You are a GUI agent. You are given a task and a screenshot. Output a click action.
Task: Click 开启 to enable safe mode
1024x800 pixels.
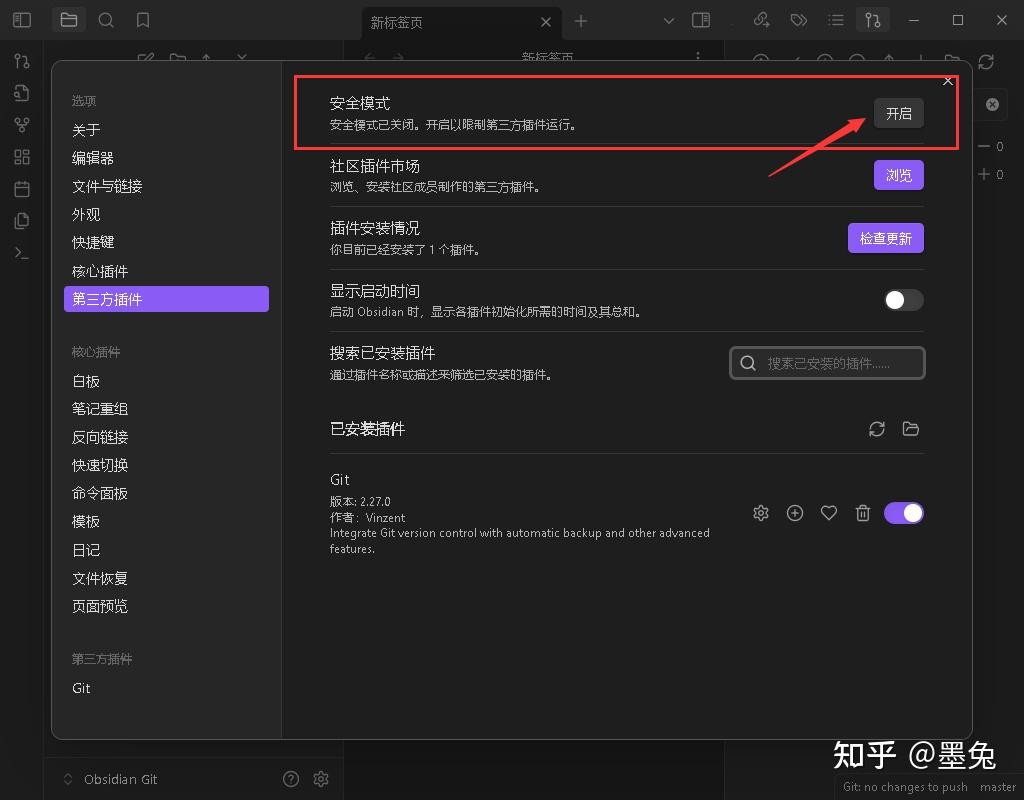tap(897, 113)
